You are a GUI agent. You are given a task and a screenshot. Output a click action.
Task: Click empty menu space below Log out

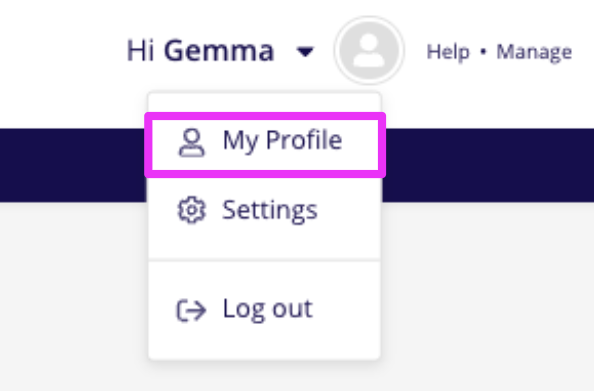coord(264,342)
